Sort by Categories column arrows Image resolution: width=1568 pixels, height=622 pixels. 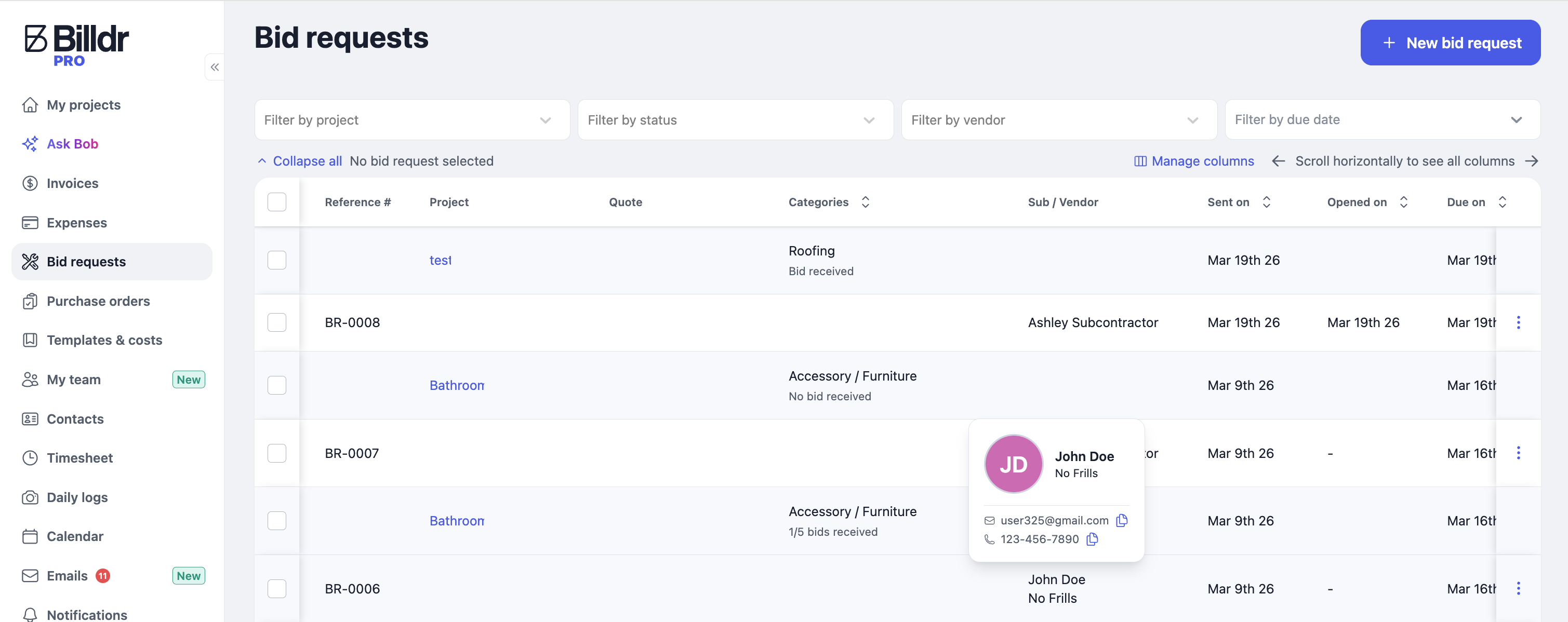[865, 202]
